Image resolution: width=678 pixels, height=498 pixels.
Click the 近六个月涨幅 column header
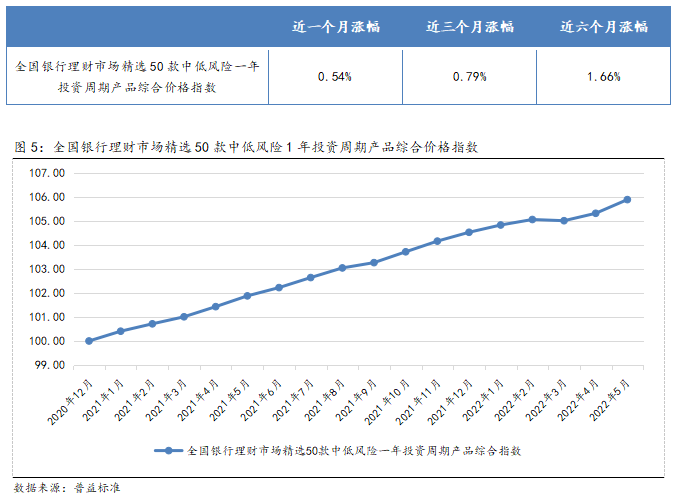(x=603, y=26)
